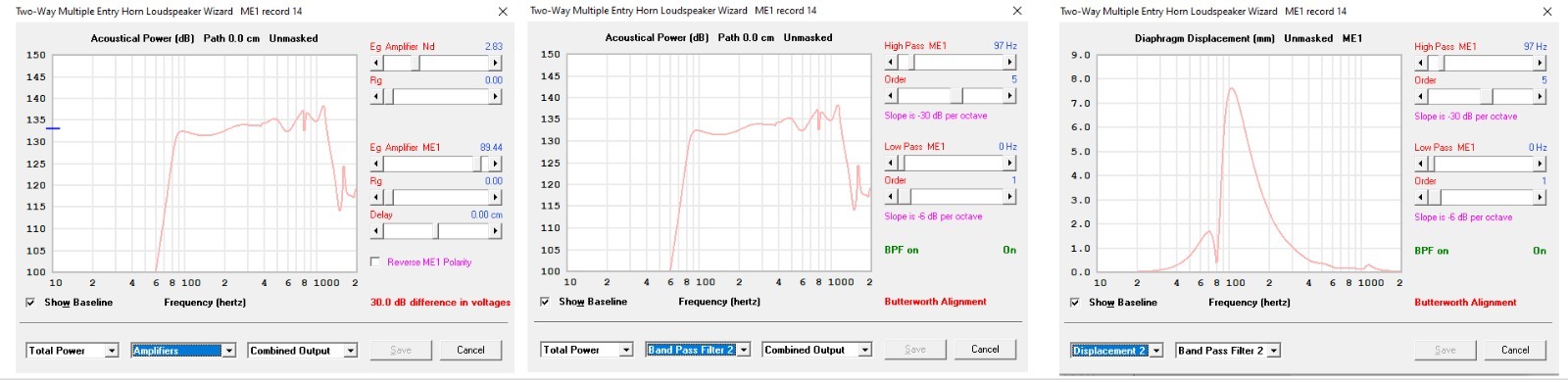This screenshot has height=382, width=1568.
Task: Increase High Pass Order in Diaphragm Displacement window
Action: point(1541,97)
